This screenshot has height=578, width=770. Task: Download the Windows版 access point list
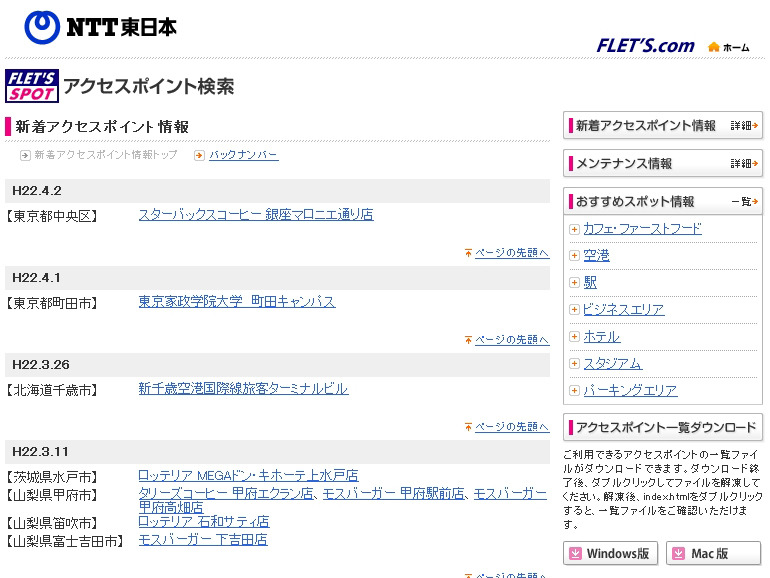tap(610, 553)
